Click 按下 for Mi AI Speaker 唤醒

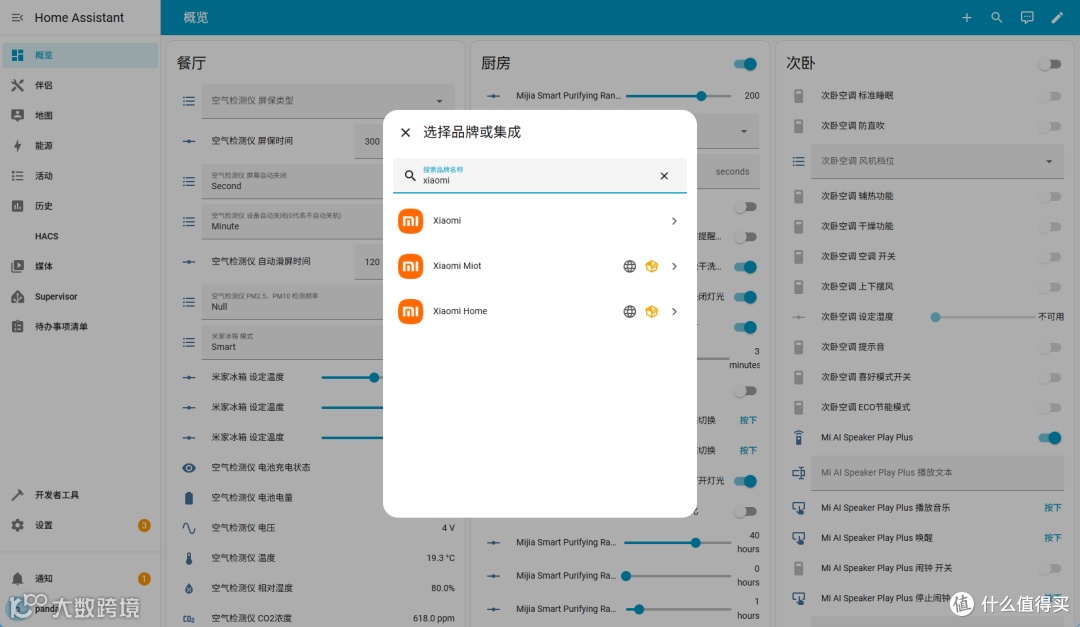pyautogui.click(x=1052, y=538)
